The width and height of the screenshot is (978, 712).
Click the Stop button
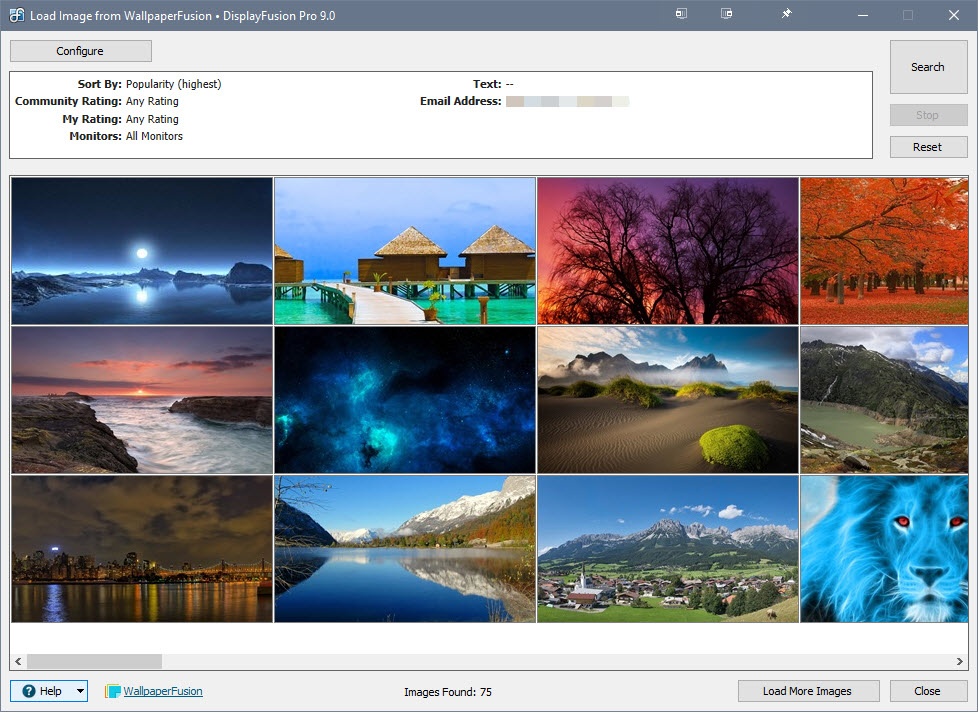pos(928,114)
